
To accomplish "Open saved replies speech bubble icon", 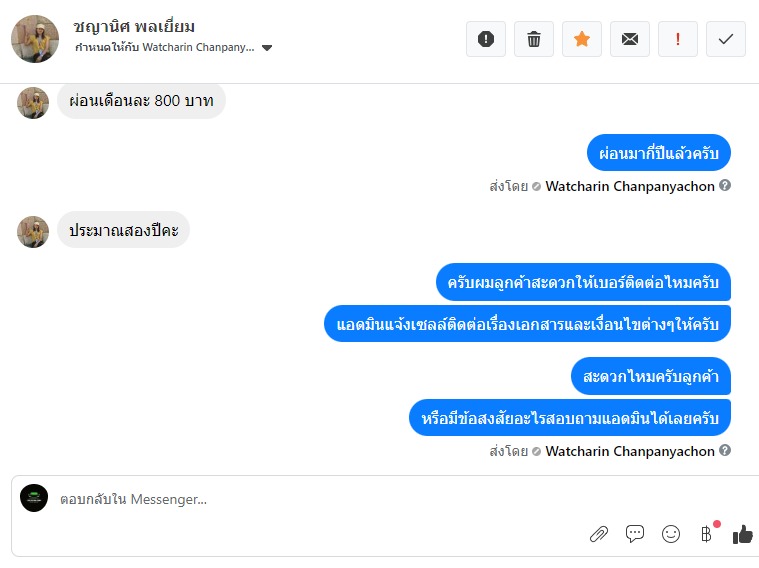I will point(635,534).
